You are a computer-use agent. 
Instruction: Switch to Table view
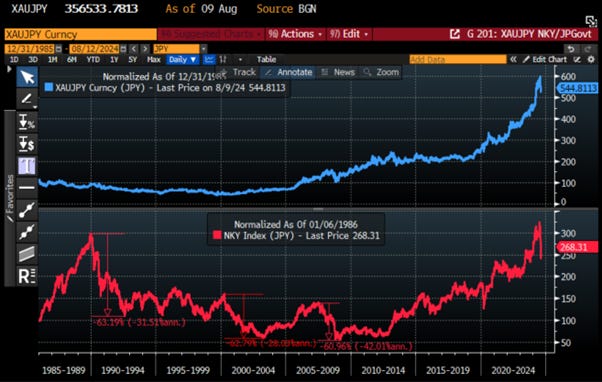[266, 60]
